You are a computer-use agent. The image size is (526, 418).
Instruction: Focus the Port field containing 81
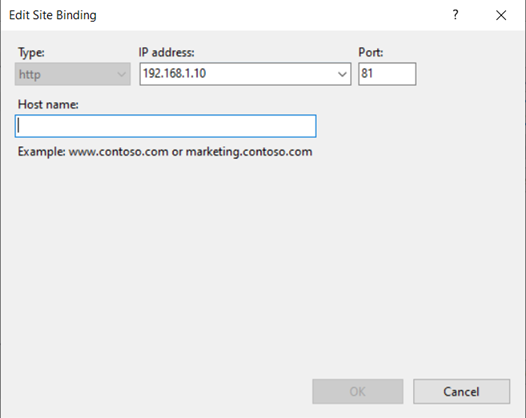point(387,74)
